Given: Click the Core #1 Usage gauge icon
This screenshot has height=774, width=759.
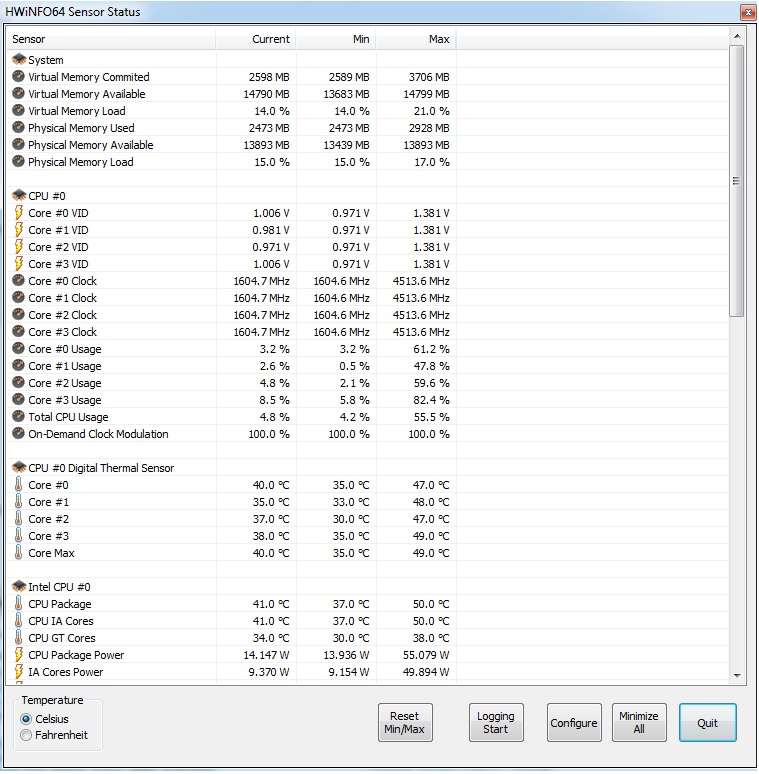Looking at the screenshot, I should [x=18, y=366].
